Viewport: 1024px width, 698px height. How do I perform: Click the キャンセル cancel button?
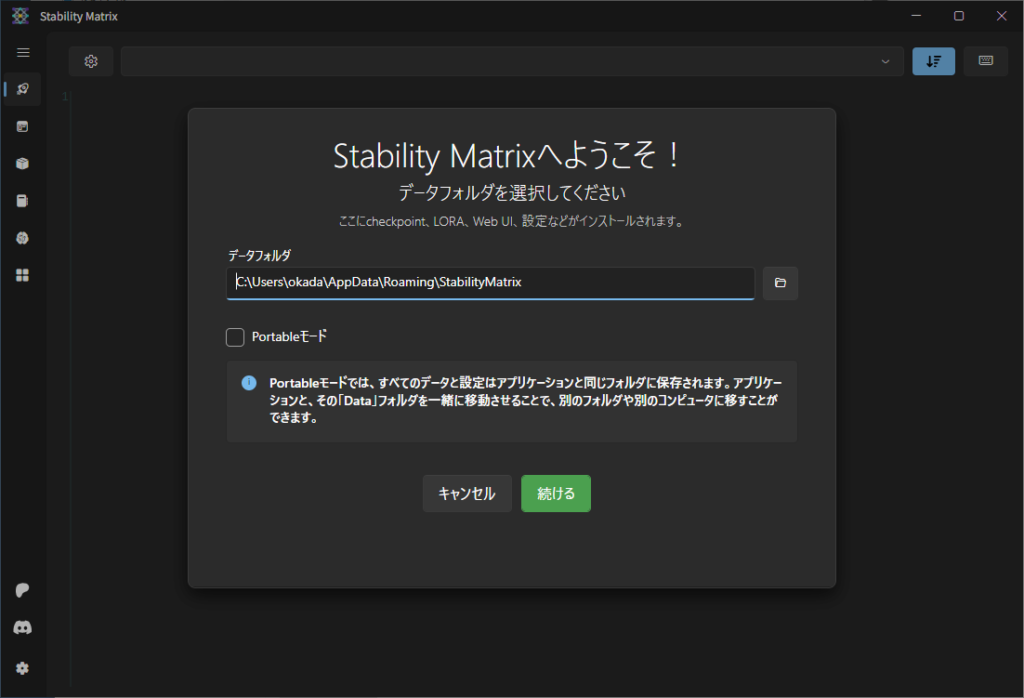click(x=467, y=494)
